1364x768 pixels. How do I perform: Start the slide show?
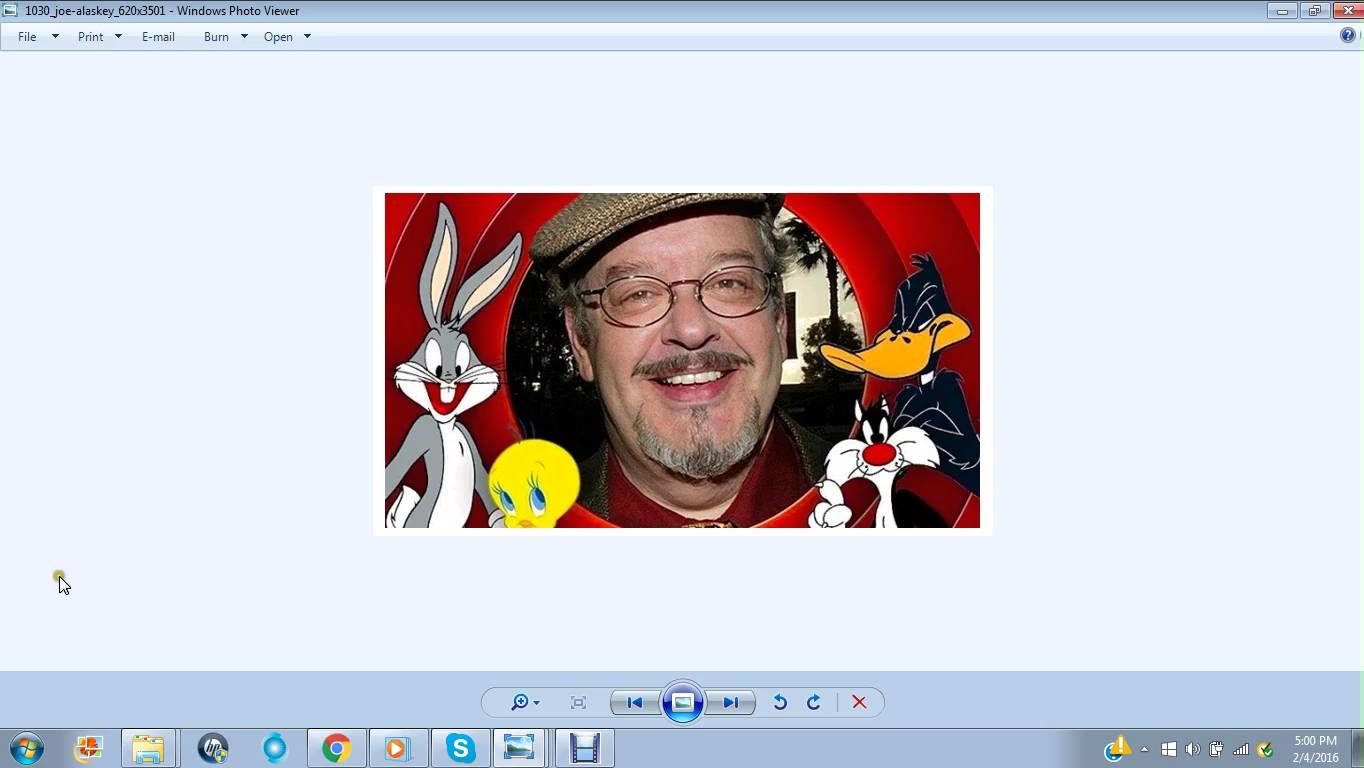point(683,702)
